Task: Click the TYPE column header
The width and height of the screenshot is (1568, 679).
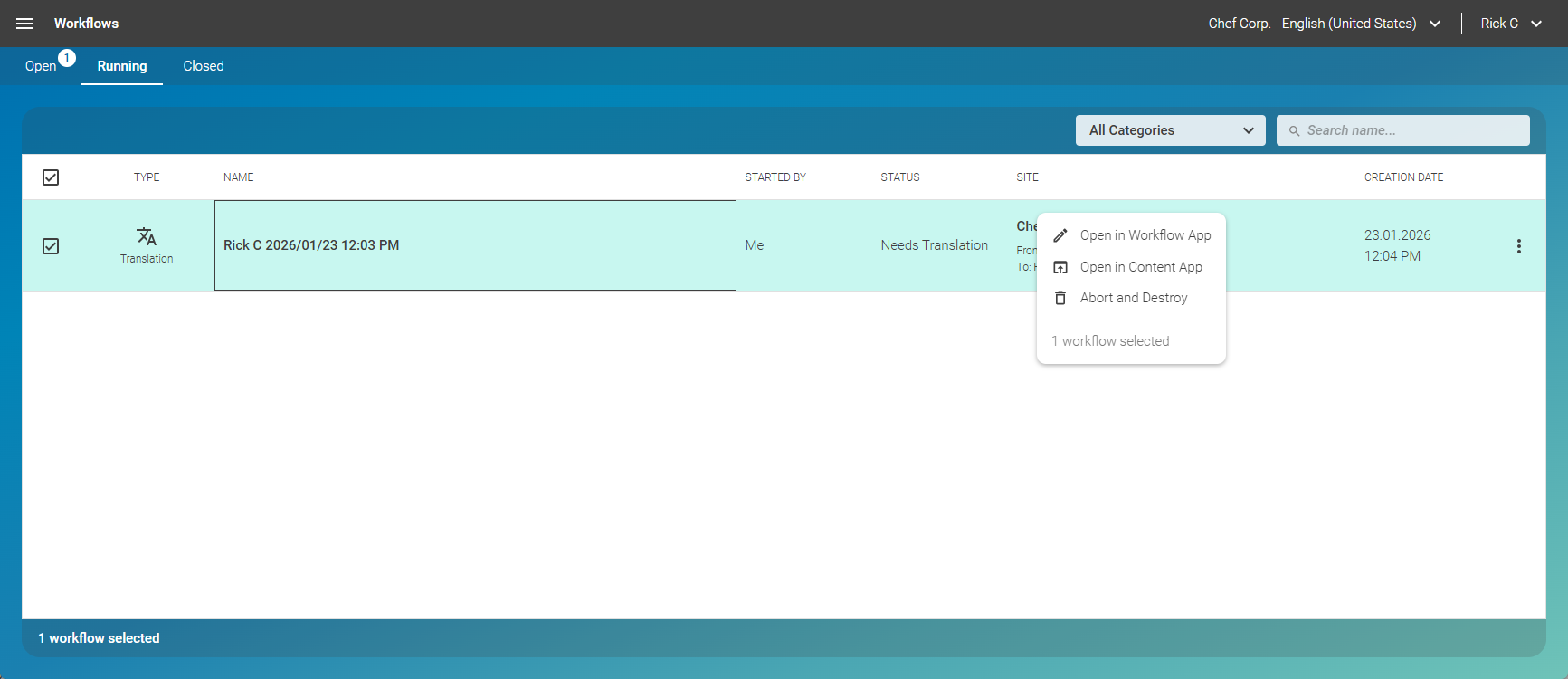Action: (147, 177)
